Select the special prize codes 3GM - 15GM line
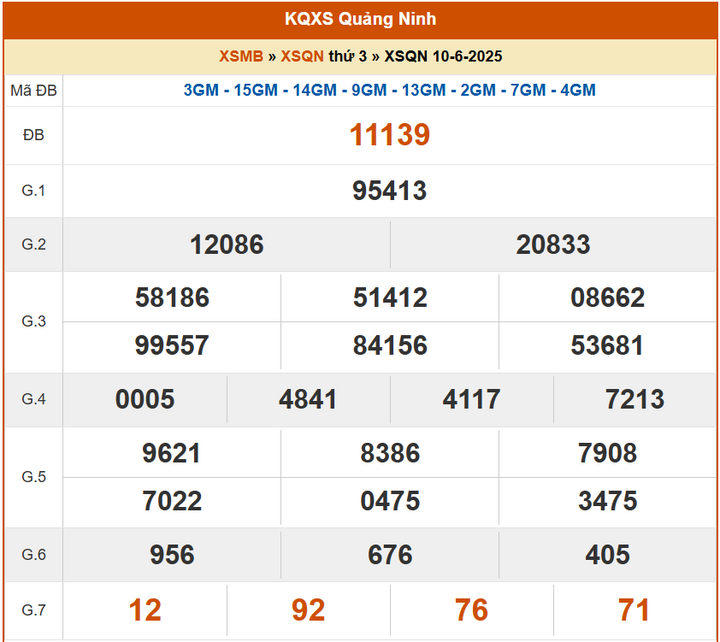Viewport: 720px width, 642px height. [389, 90]
